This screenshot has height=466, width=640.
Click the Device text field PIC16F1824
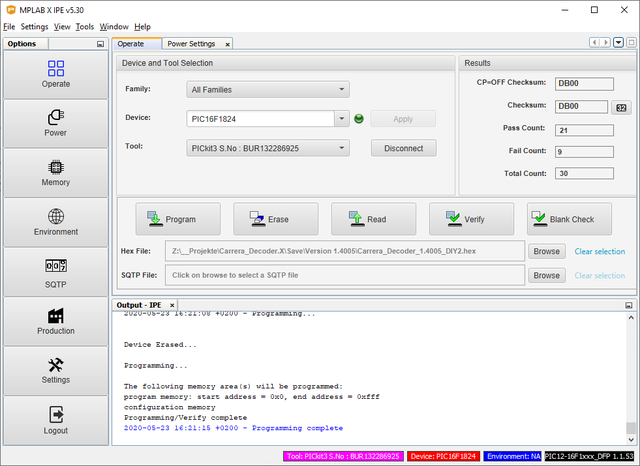click(260, 119)
